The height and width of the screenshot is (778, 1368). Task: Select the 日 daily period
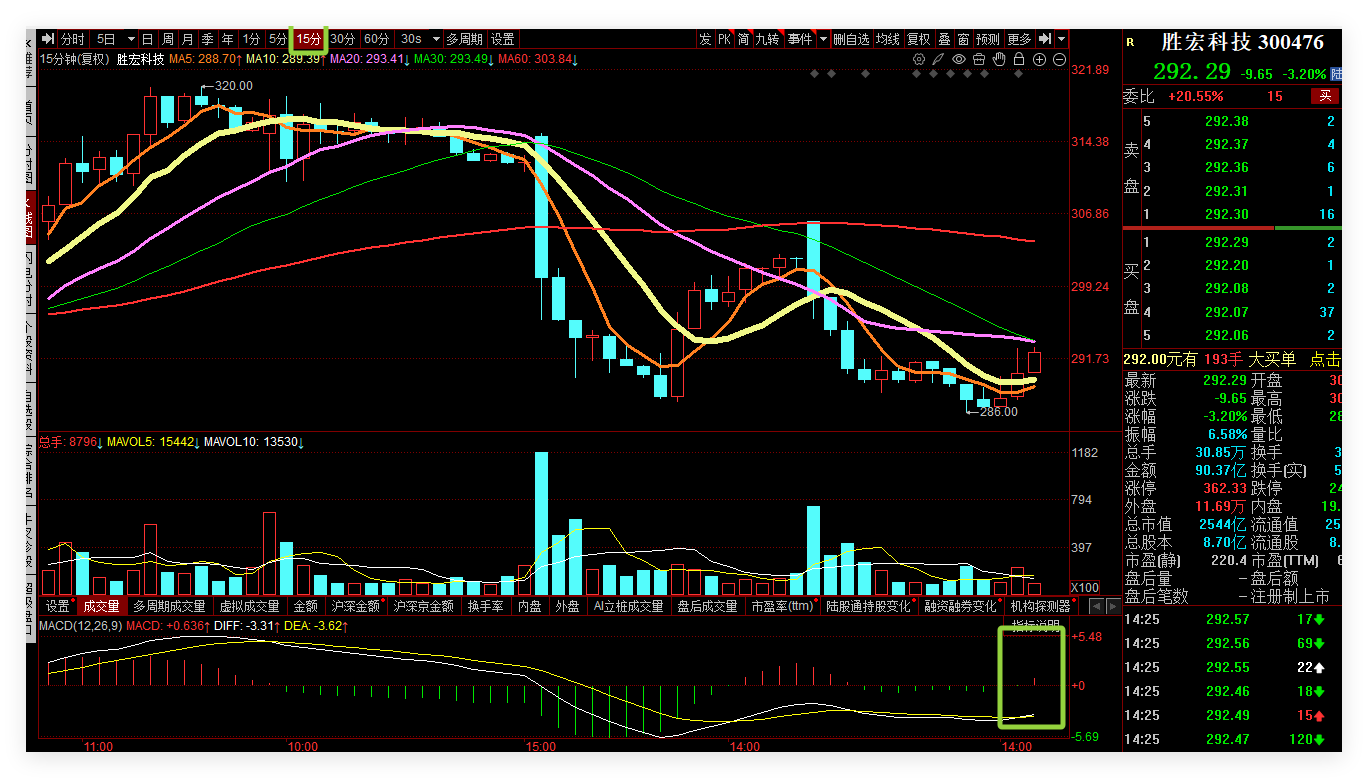(147, 39)
